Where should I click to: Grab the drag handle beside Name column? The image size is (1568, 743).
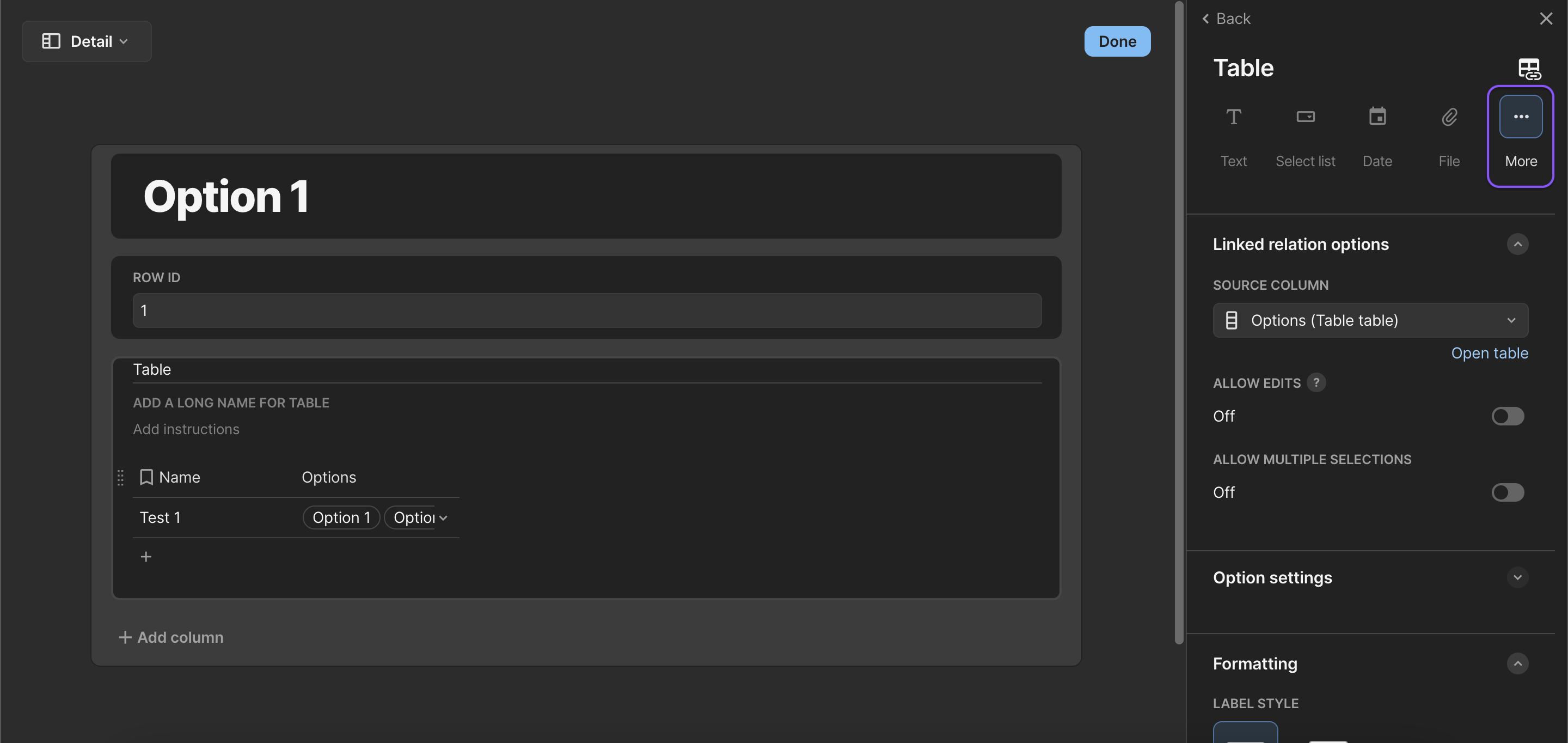(x=120, y=478)
